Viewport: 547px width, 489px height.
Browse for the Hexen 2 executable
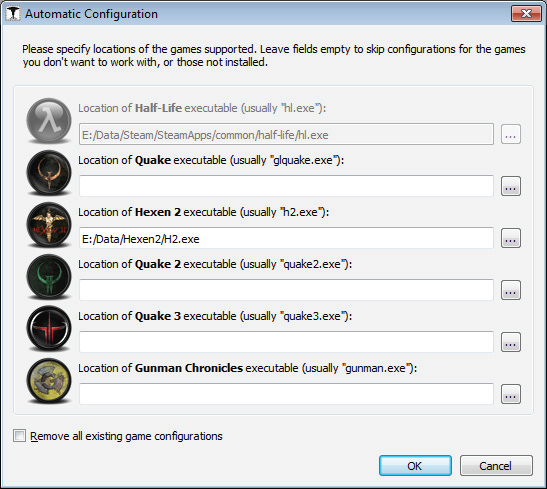click(511, 238)
